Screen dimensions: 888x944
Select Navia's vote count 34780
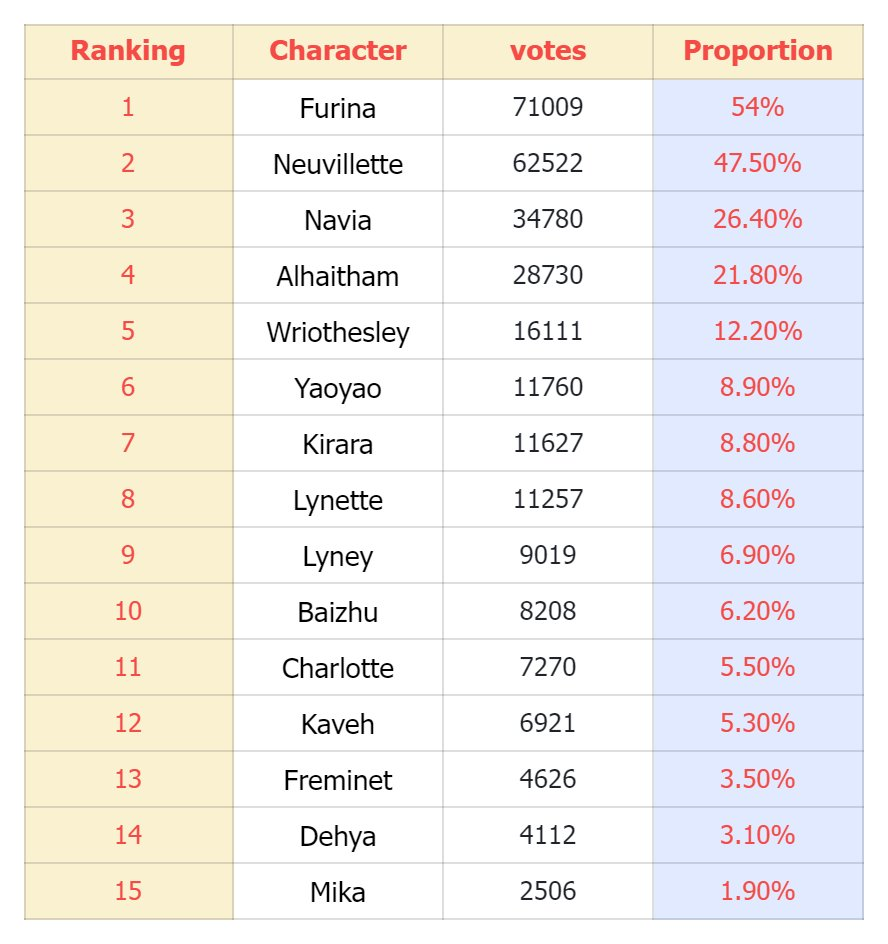[548, 219]
